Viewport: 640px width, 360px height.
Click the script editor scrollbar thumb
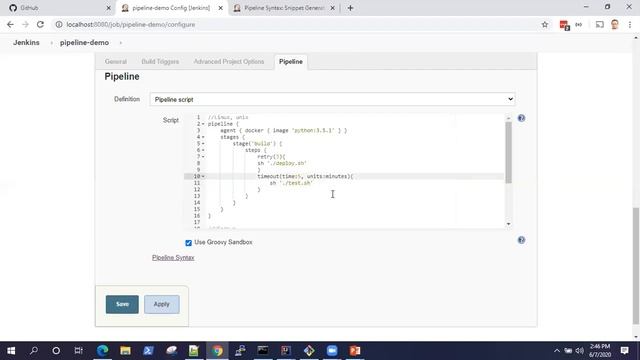coord(508,152)
